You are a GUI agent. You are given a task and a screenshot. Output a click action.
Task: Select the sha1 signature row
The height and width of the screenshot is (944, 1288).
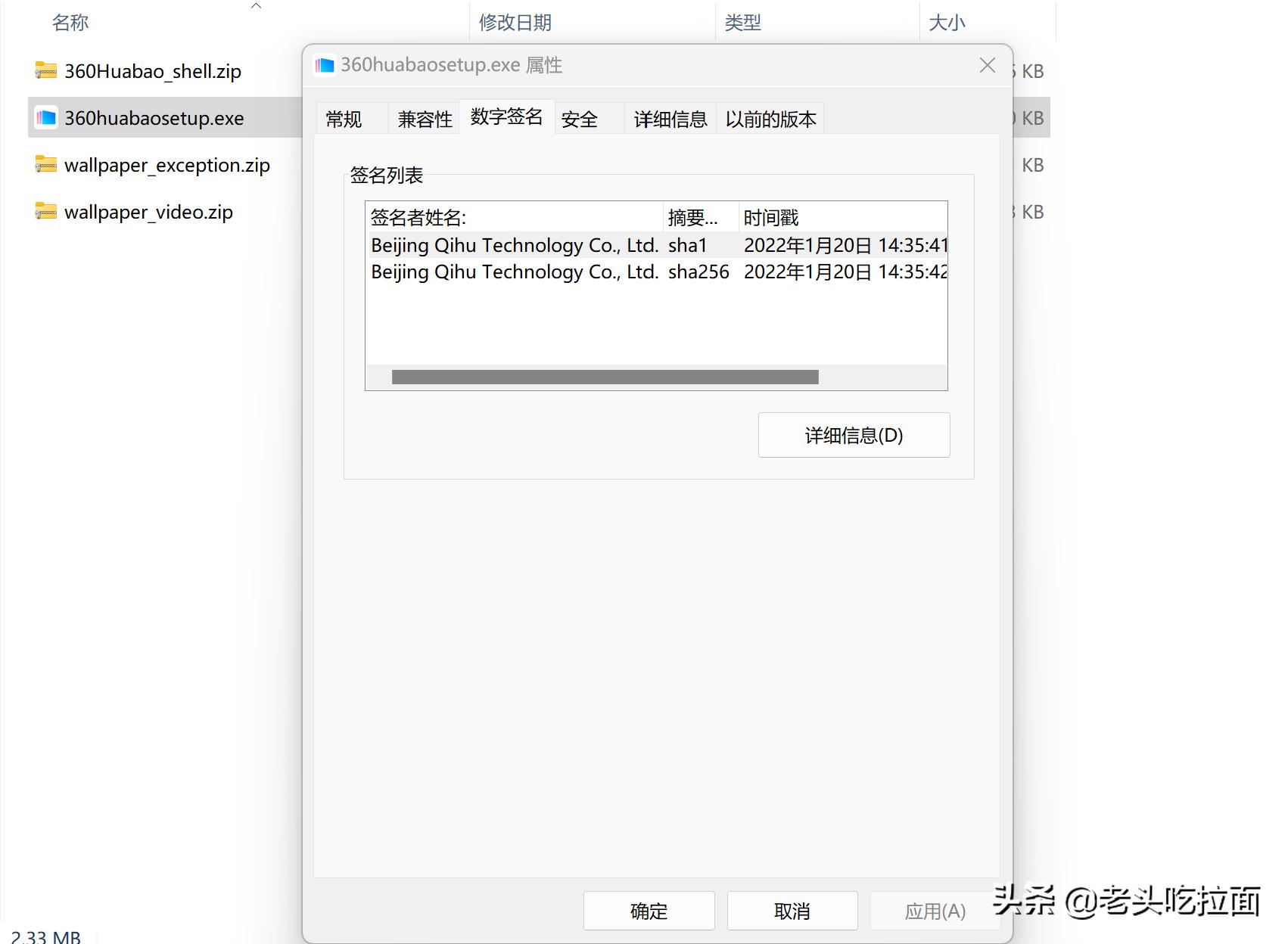[x=656, y=245]
